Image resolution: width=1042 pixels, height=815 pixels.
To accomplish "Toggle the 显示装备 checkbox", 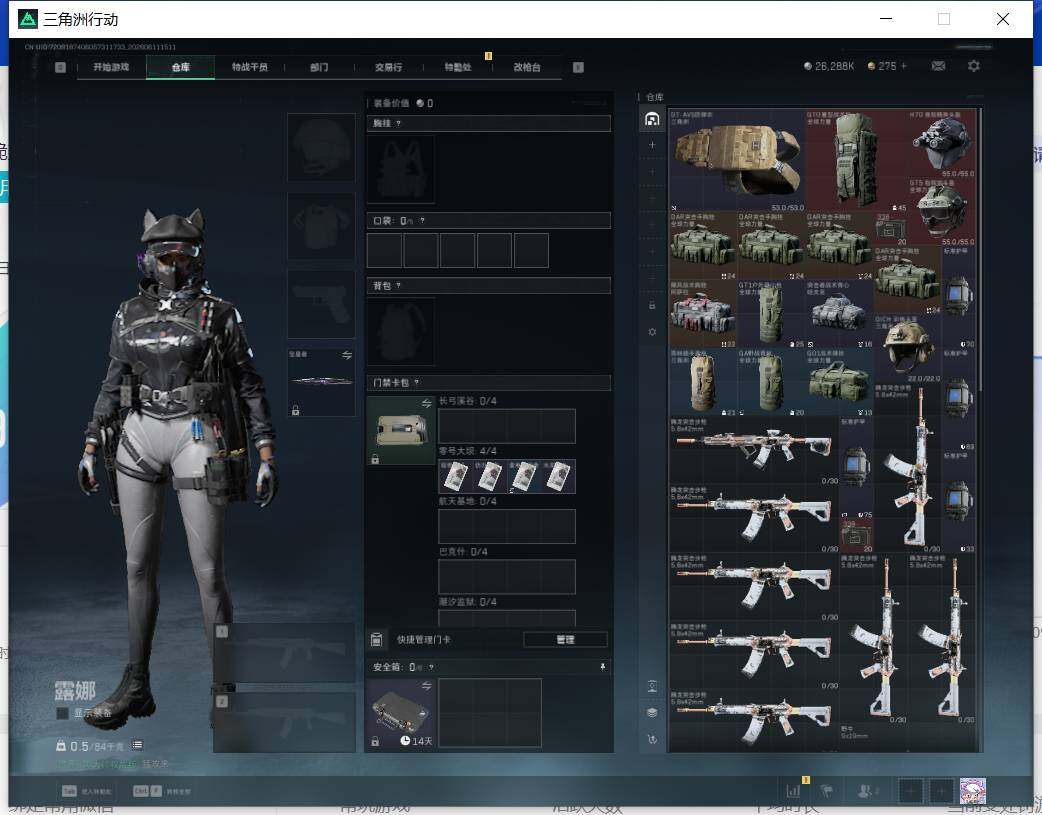I will click(x=62, y=713).
